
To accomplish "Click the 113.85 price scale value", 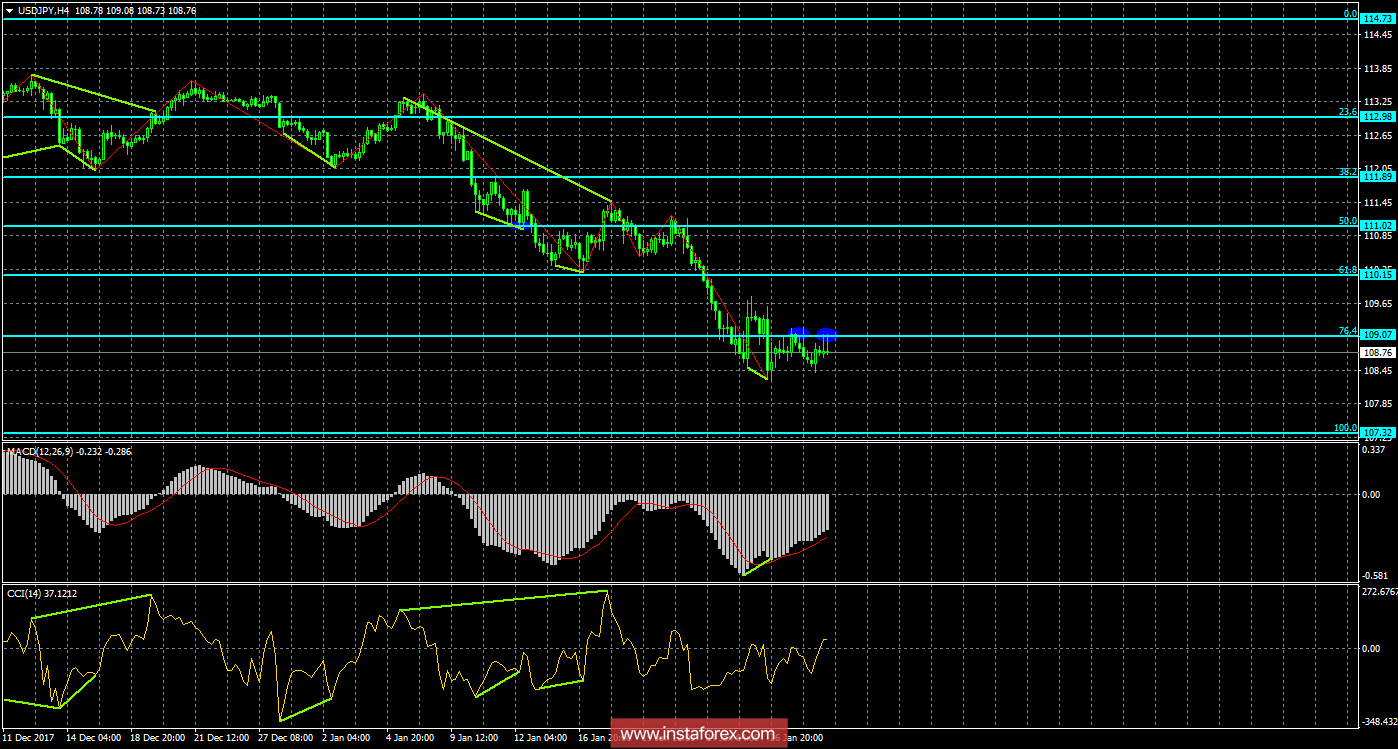I will [1377, 68].
